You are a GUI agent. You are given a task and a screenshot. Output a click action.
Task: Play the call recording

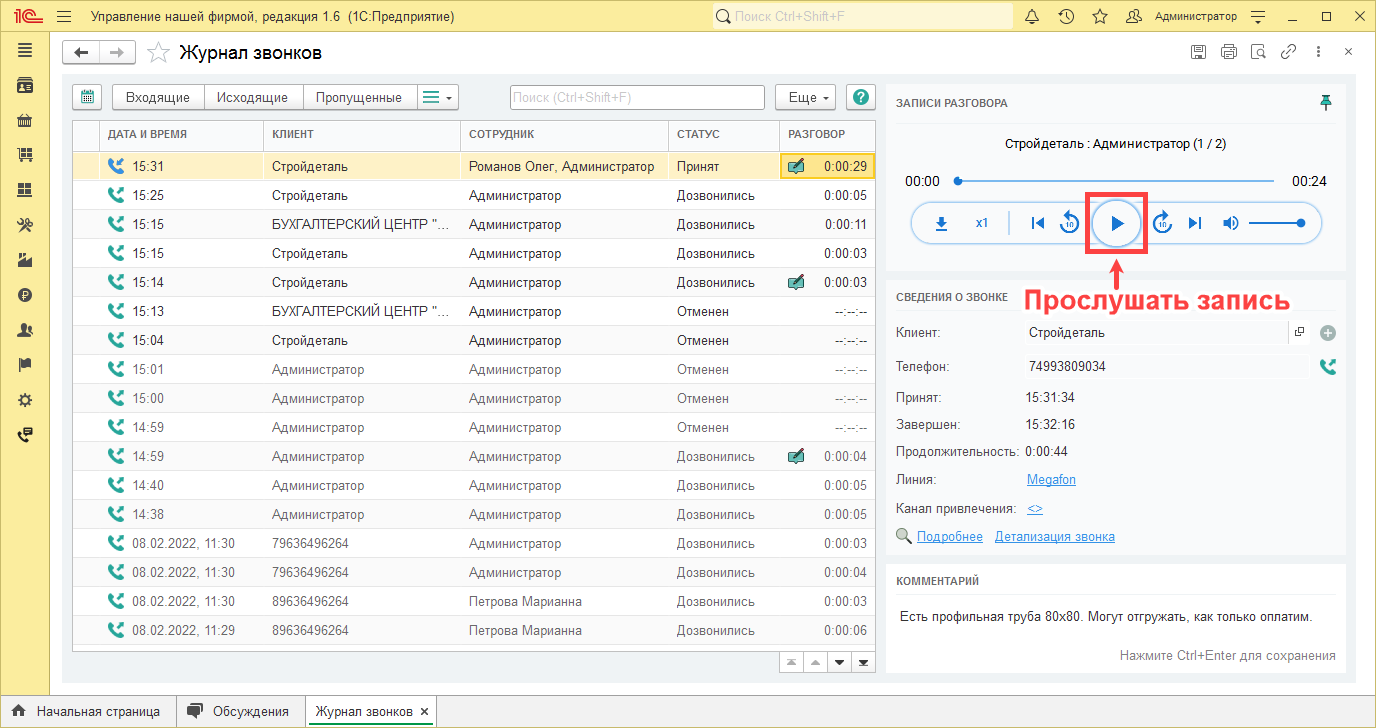[x=1118, y=224]
